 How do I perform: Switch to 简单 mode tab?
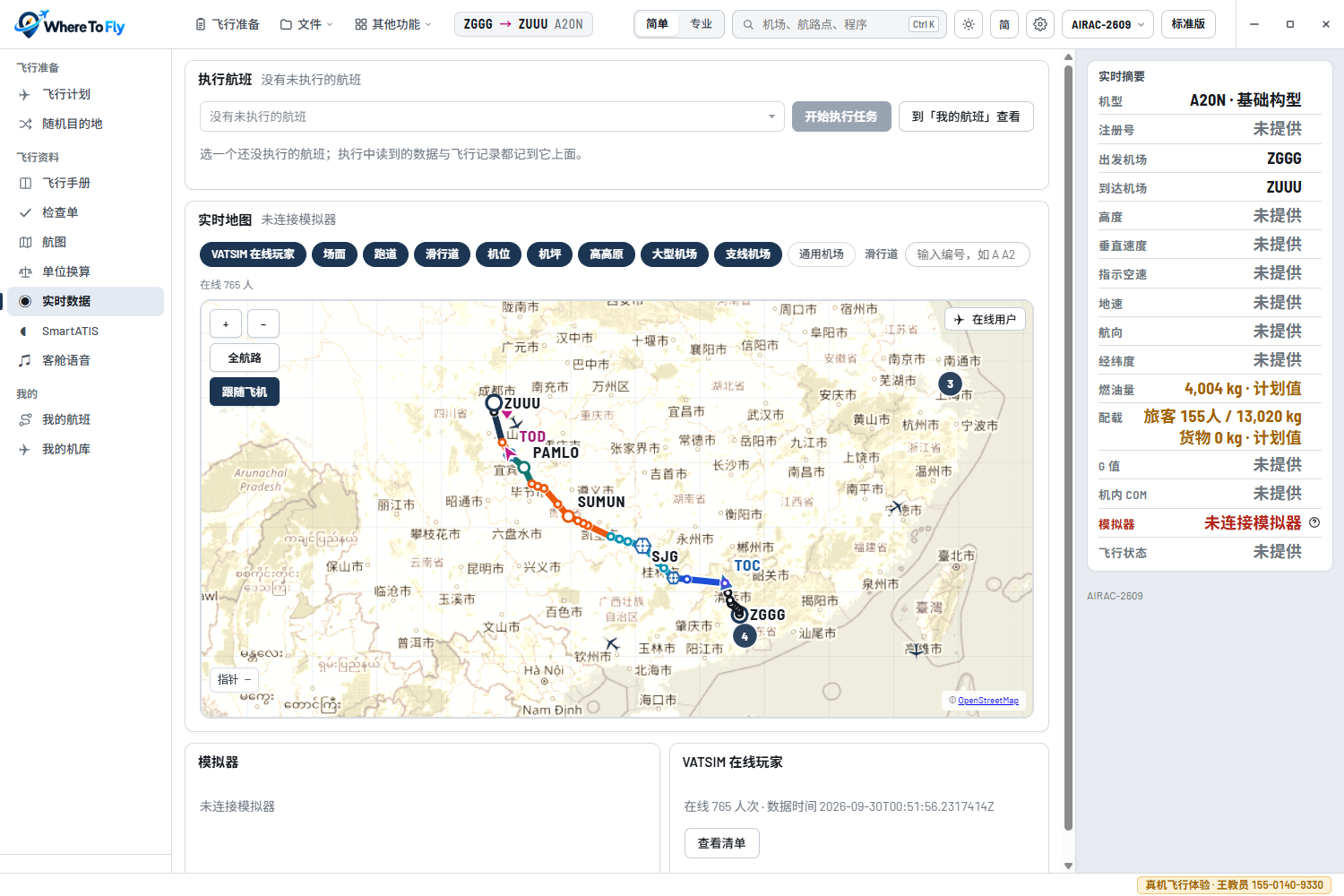coord(657,24)
